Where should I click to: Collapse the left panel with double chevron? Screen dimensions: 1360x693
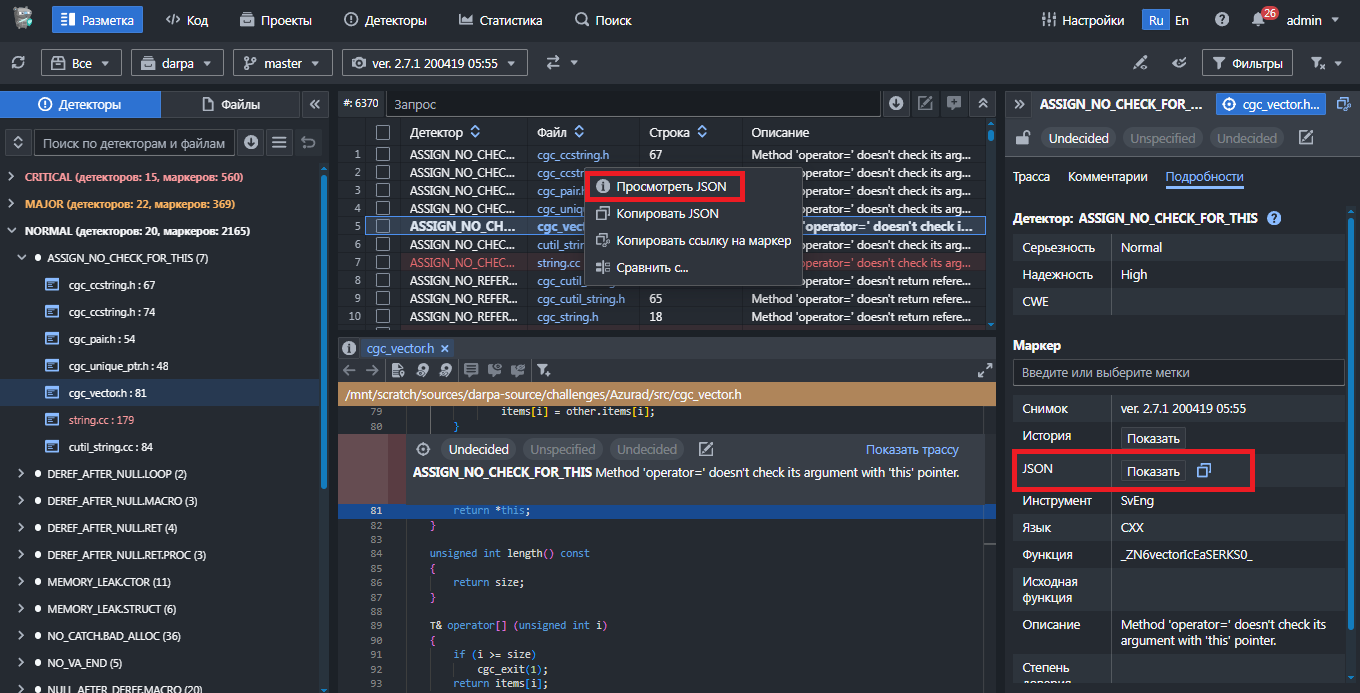314,104
